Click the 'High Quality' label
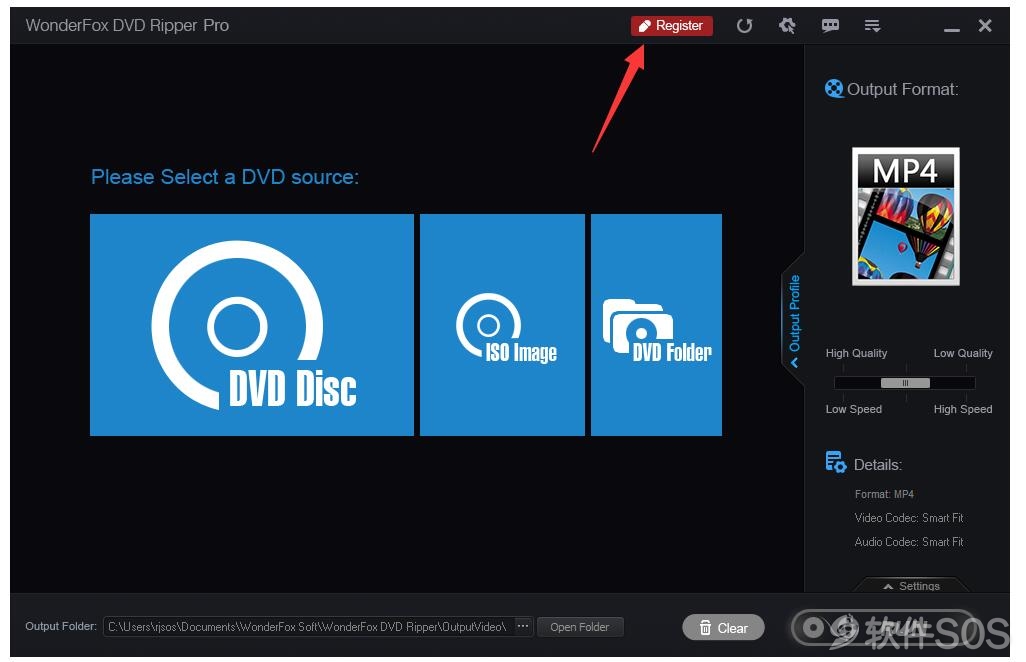Image resolution: width=1026 pixels, height=662 pixels. (x=856, y=353)
